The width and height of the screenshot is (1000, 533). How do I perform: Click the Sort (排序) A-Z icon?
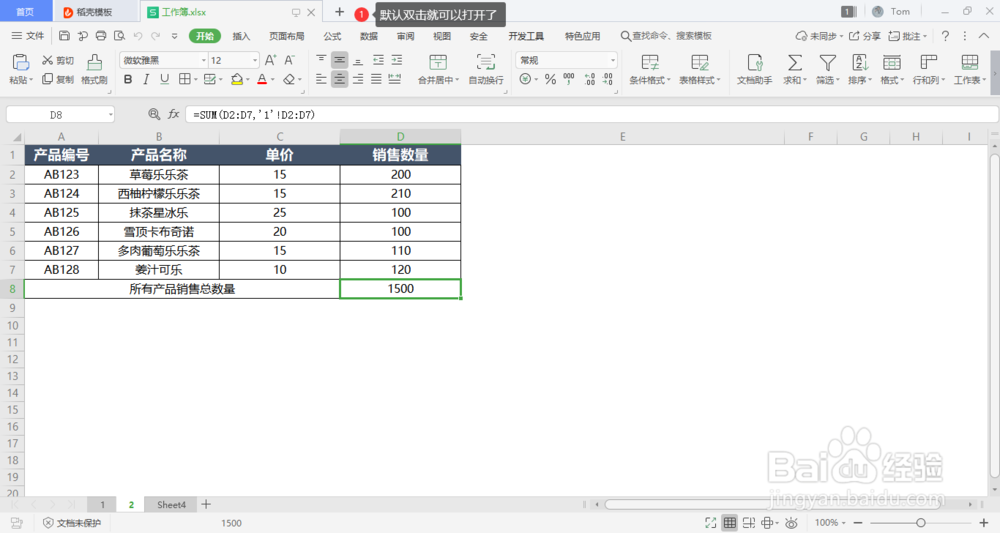[x=860, y=62]
